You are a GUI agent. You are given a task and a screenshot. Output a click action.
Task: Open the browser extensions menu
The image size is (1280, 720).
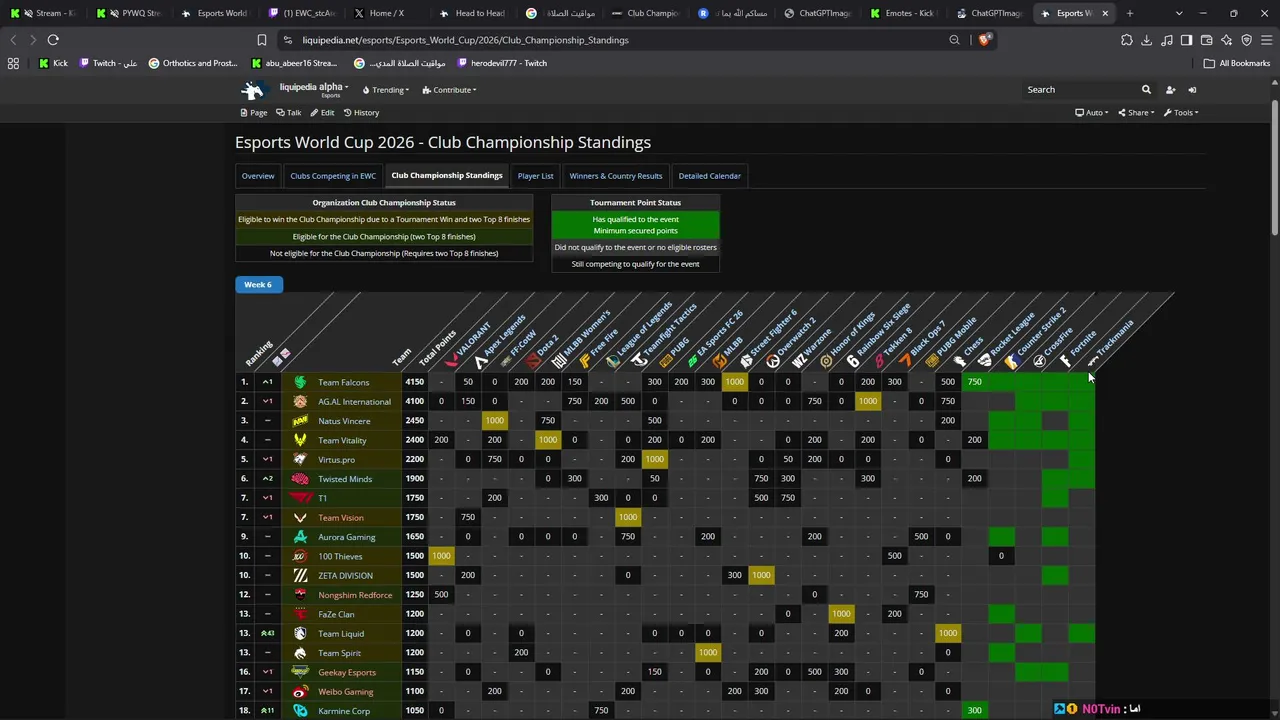tap(1127, 40)
